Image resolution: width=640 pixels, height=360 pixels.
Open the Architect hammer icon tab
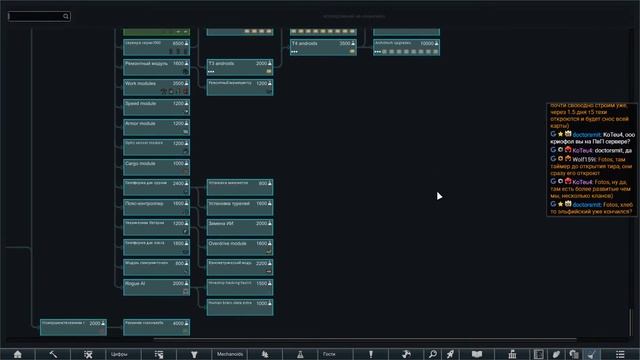53,354
